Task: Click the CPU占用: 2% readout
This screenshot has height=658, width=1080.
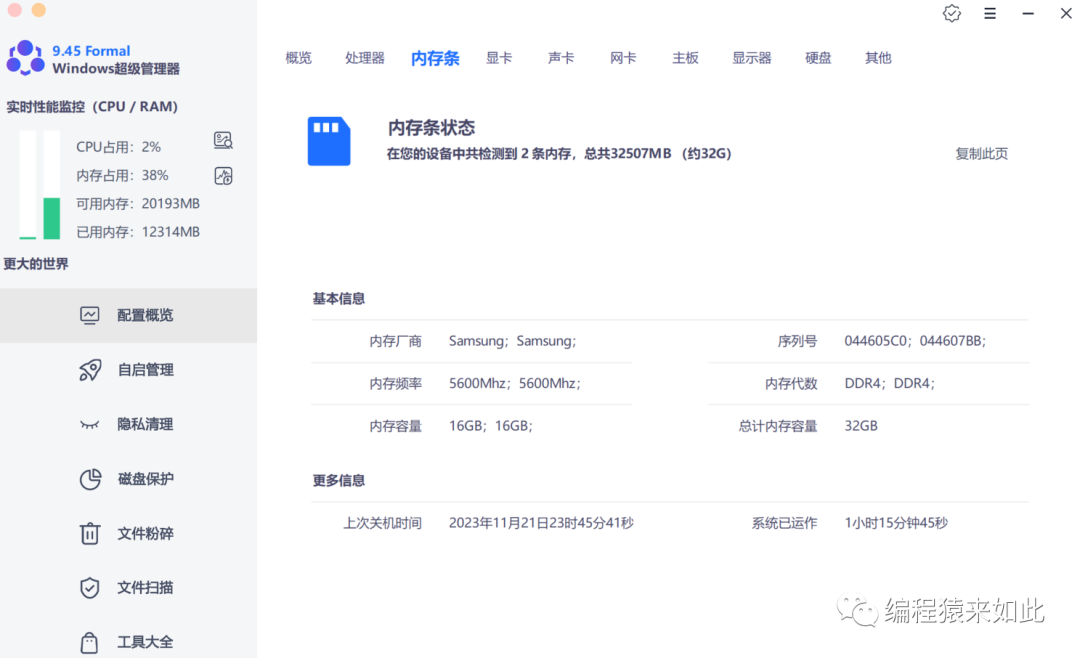Action: tap(118, 147)
